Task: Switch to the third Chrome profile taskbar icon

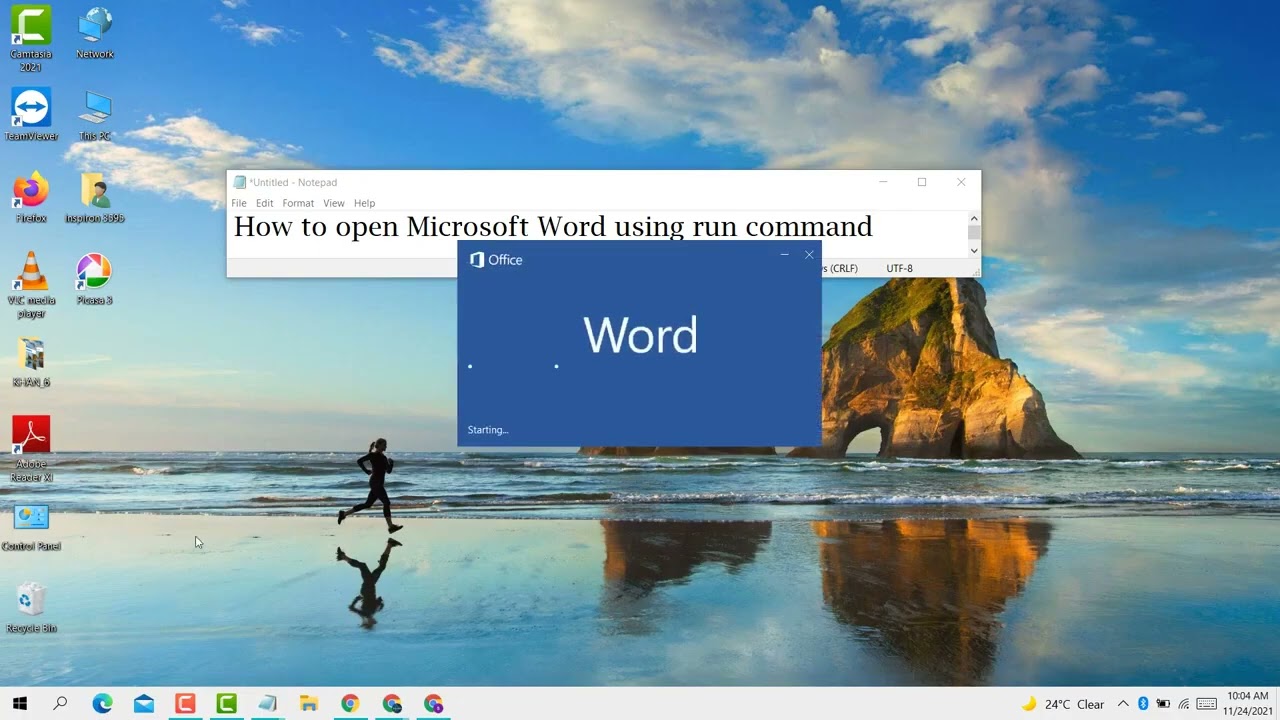Action: 433,704
